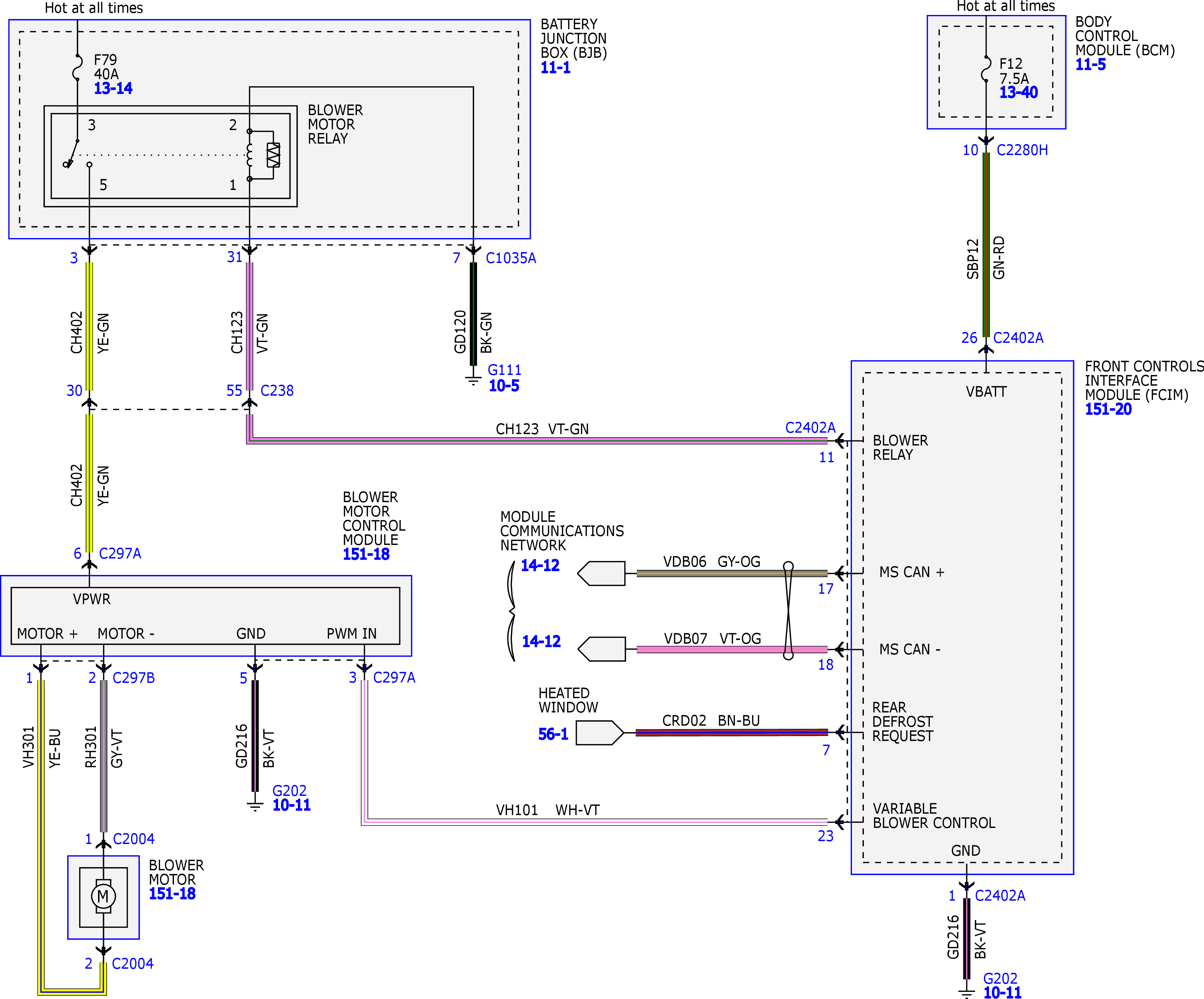Image resolution: width=1204 pixels, height=999 pixels.
Task: Open the 10-5 reference below G111
Action: pyautogui.click(x=504, y=386)
